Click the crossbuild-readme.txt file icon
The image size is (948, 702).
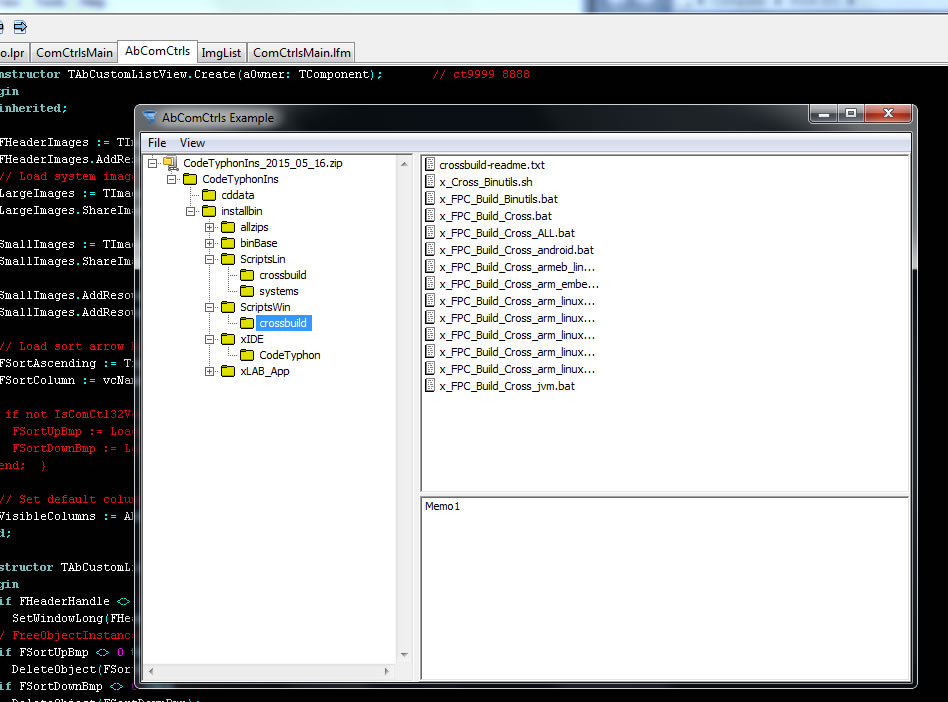click(x=430, y=164)
